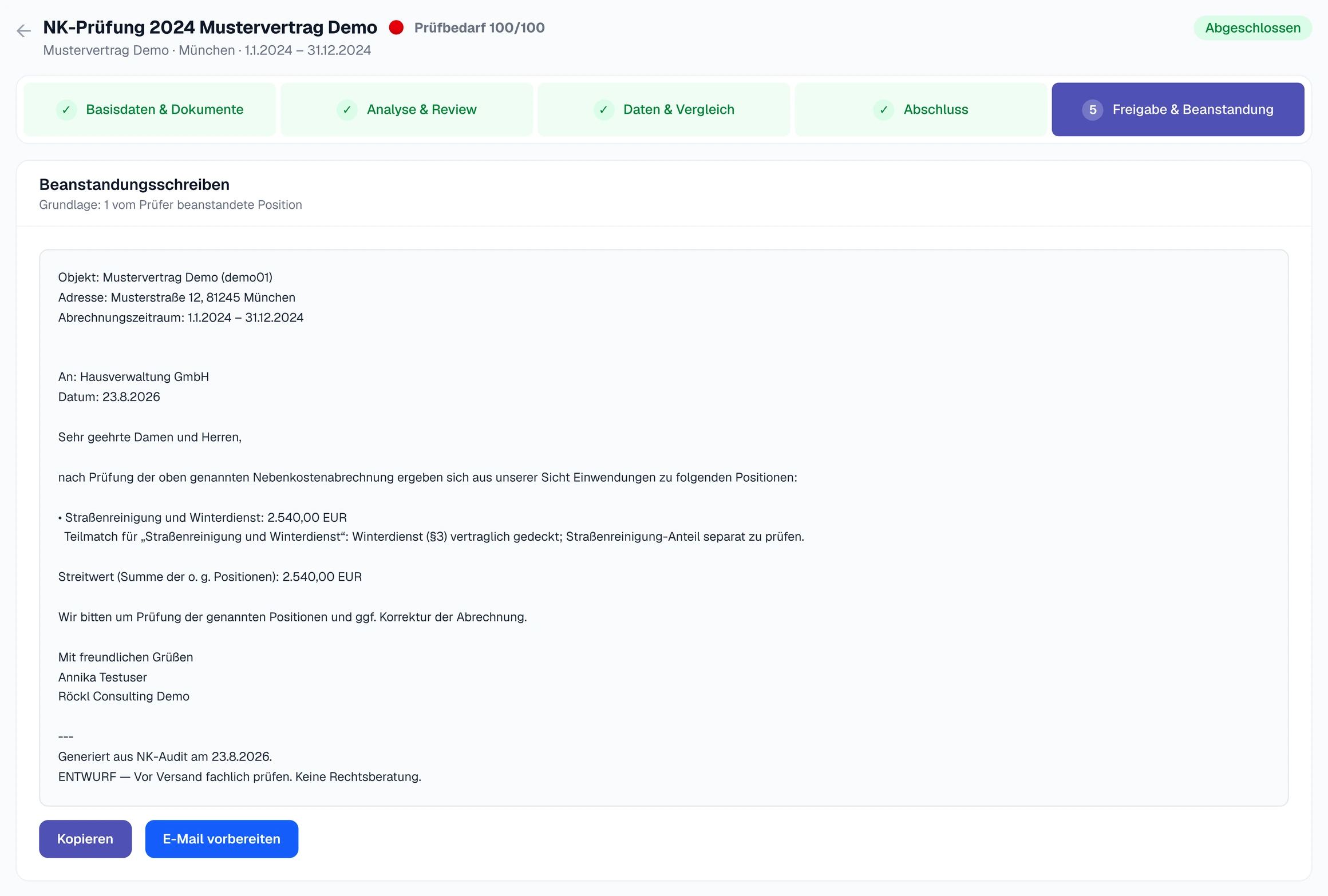
Task: Click the 'Teilmatch für' explanation line
Action: [434, 537]
